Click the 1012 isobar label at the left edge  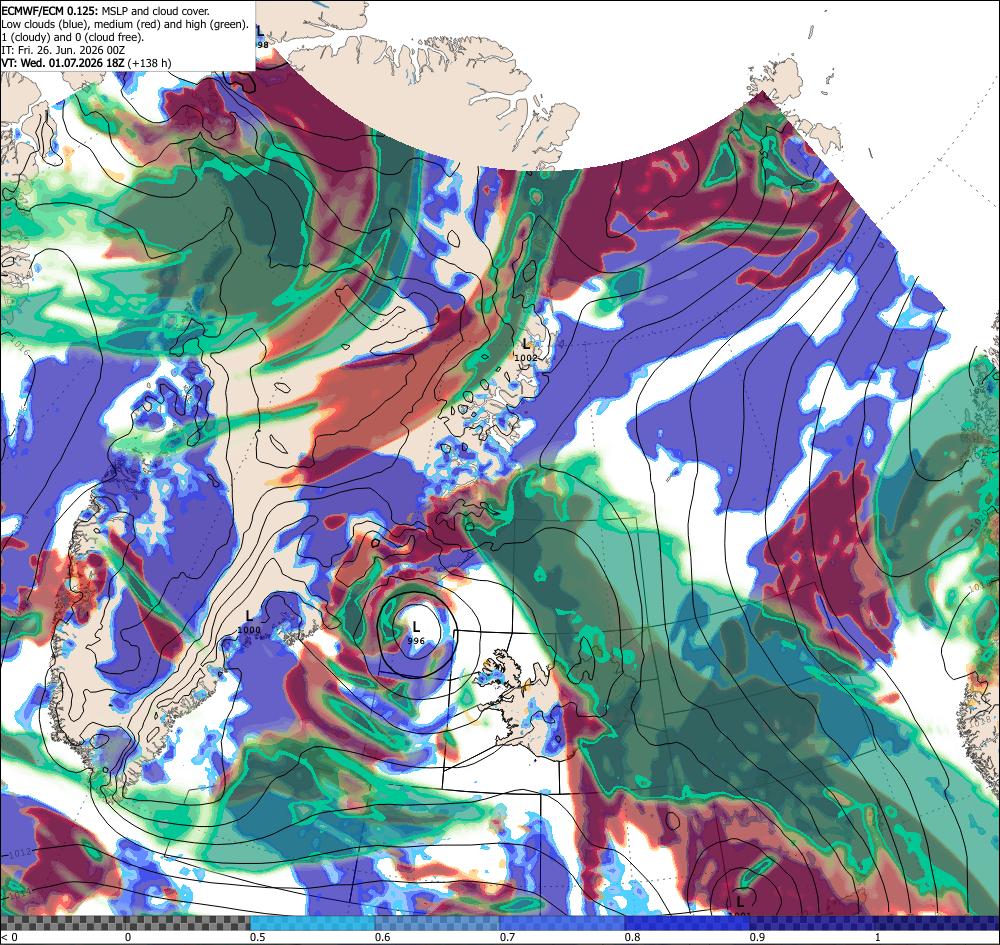[x=20, y=852]
